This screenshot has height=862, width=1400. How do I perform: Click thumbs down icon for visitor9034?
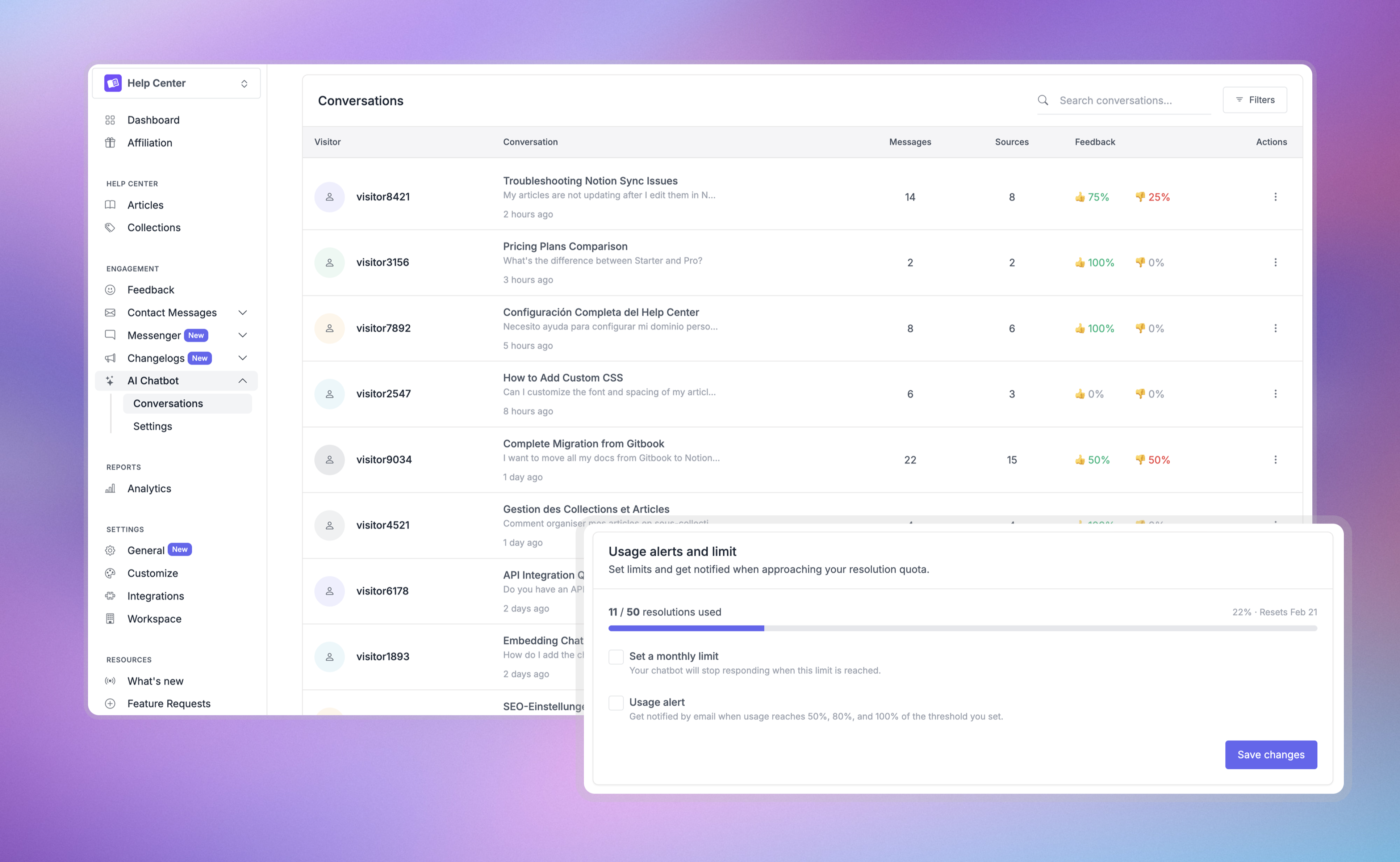1140,459
